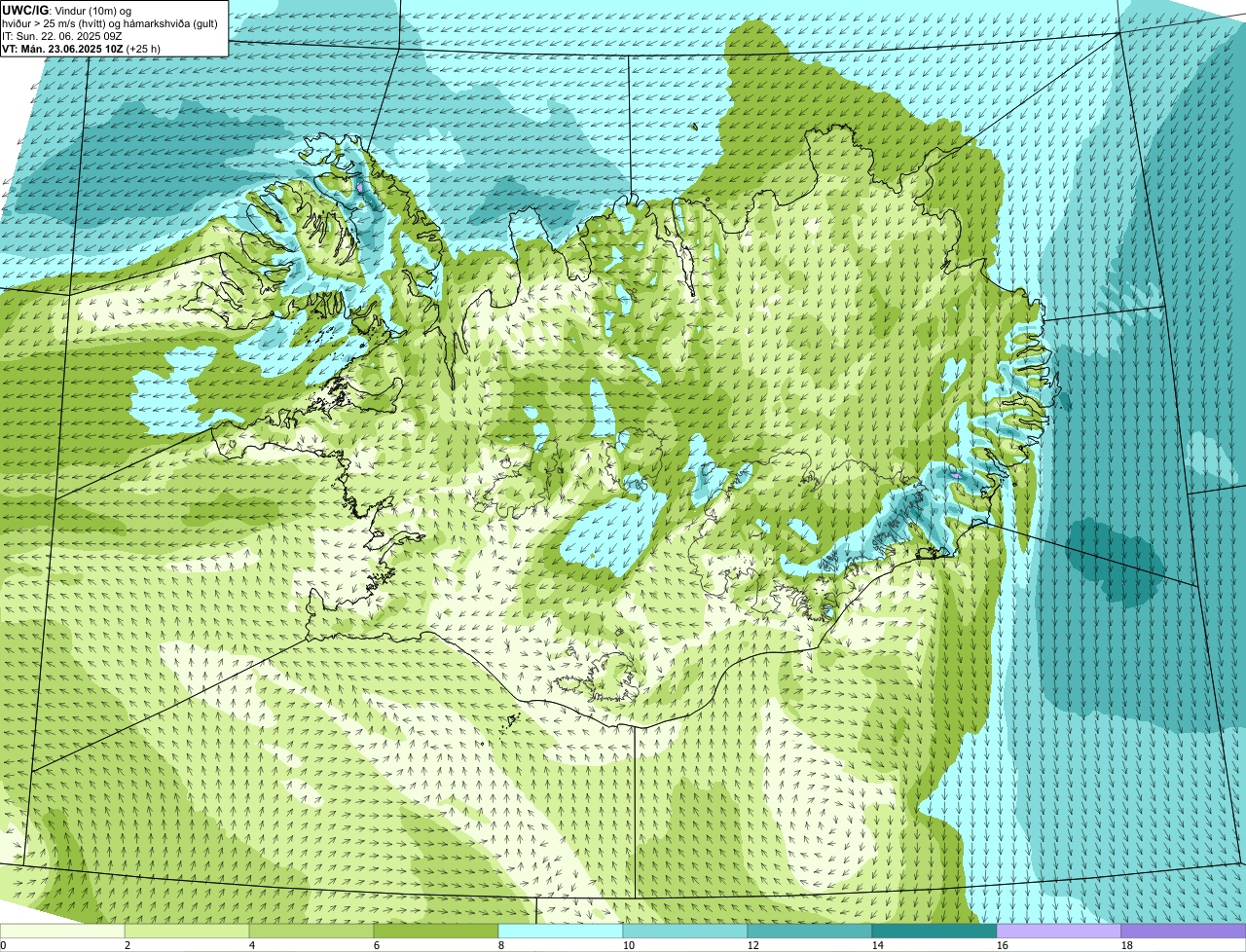Click the legend swatch between 0 and 2
The image size is (1246, 952).
tap(62, 932)
